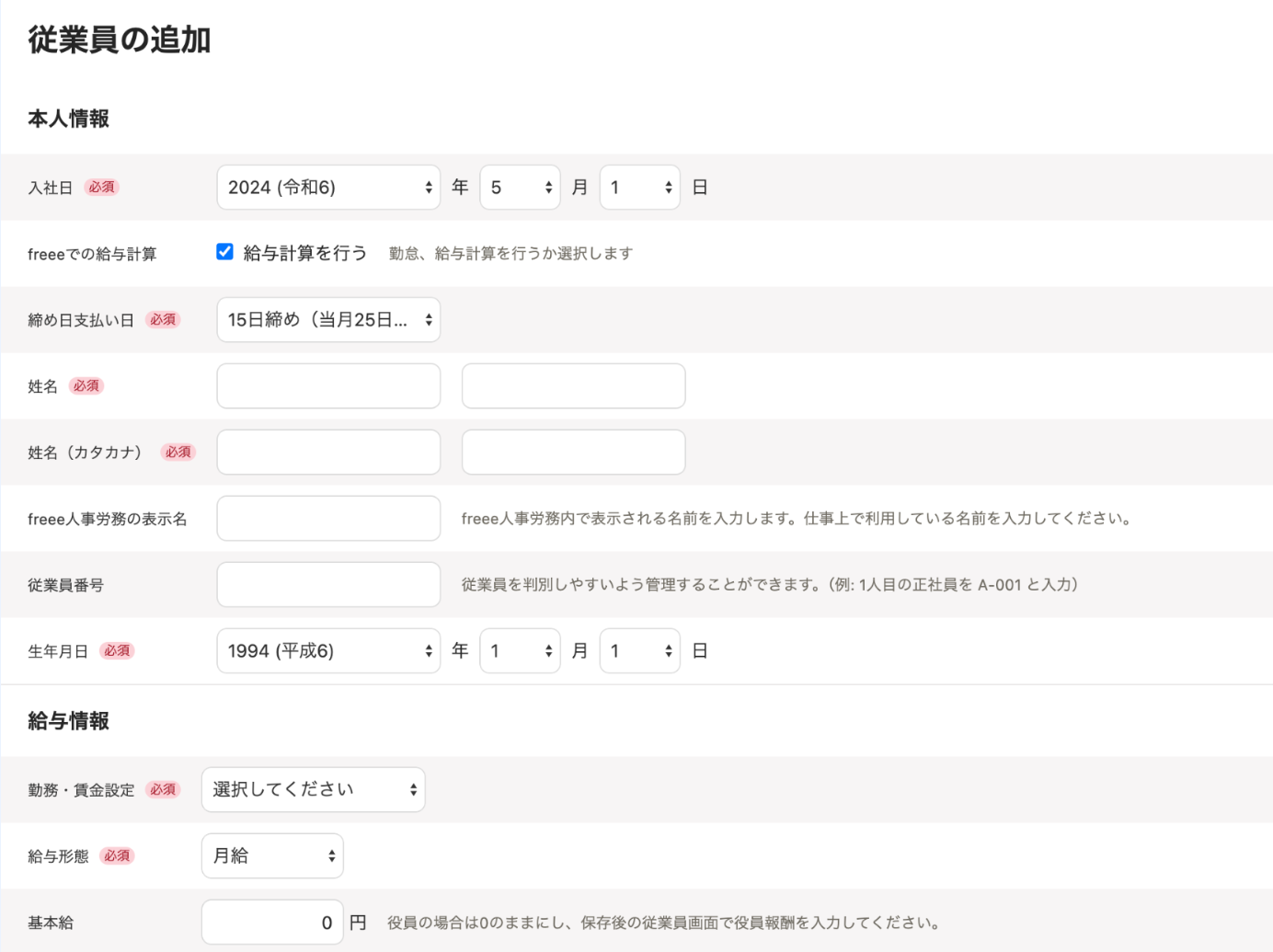Click the 給与情報 section heading

pos(69,721)
